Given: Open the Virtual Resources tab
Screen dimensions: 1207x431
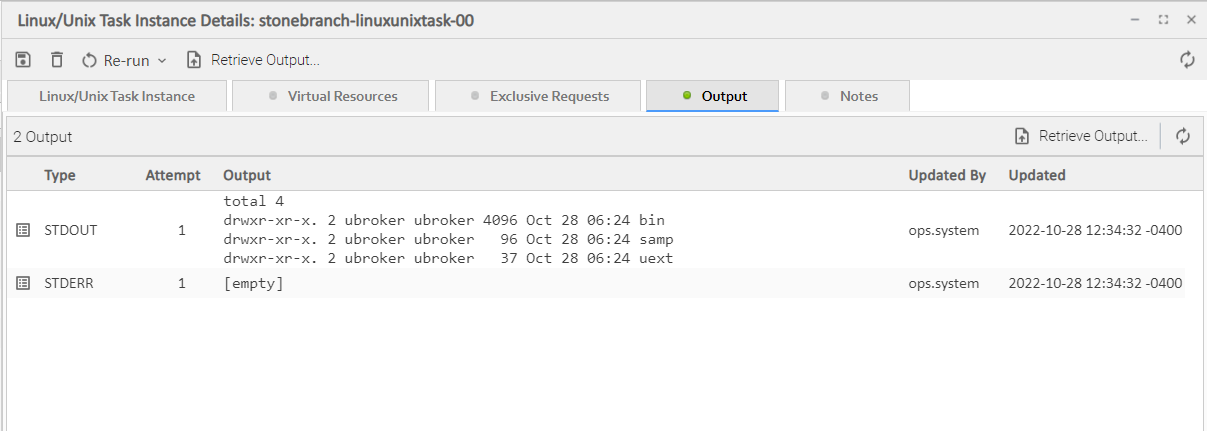Looking at the screenshot, I should 332,96.
